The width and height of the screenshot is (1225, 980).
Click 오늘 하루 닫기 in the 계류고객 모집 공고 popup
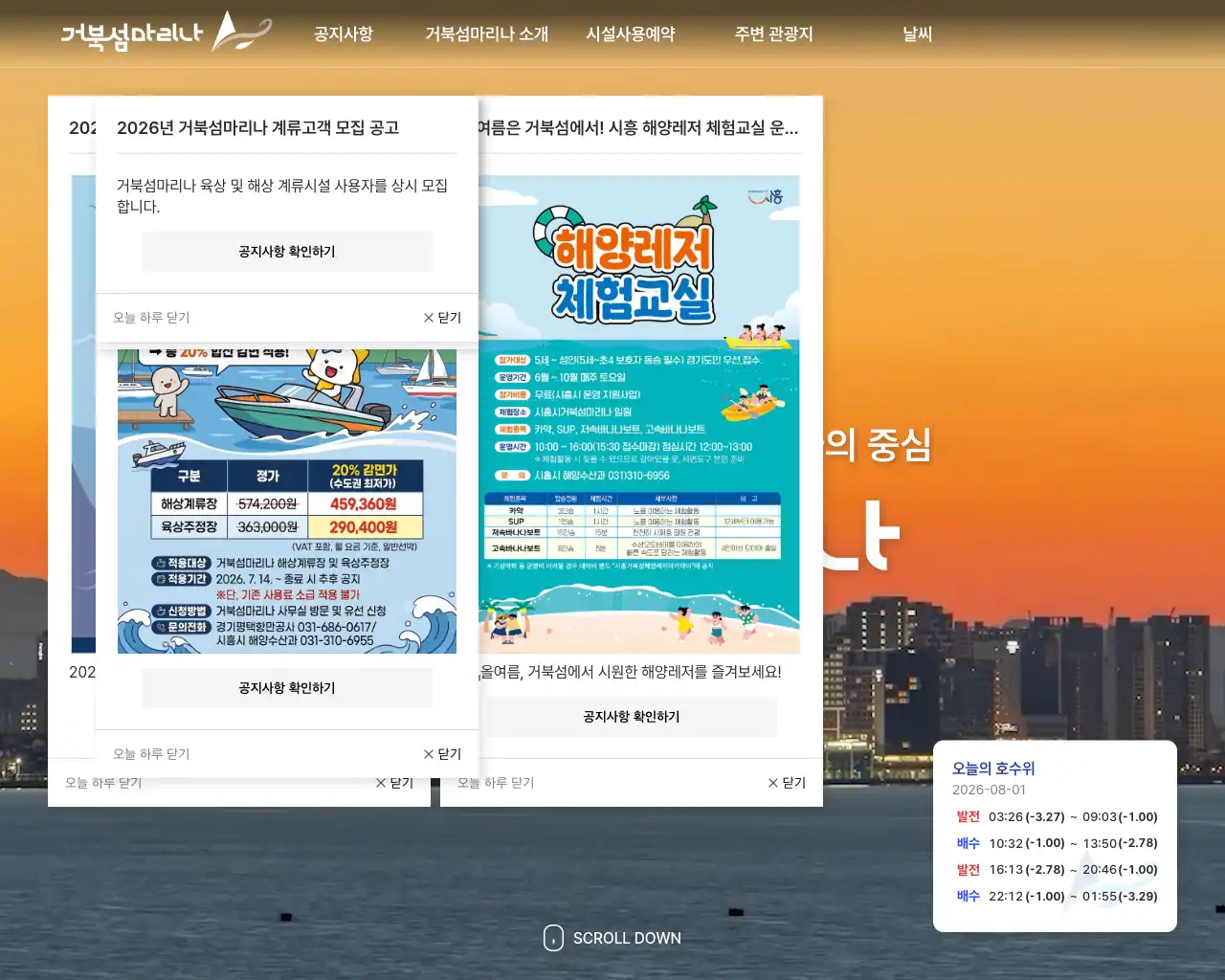tap(151, 318)
